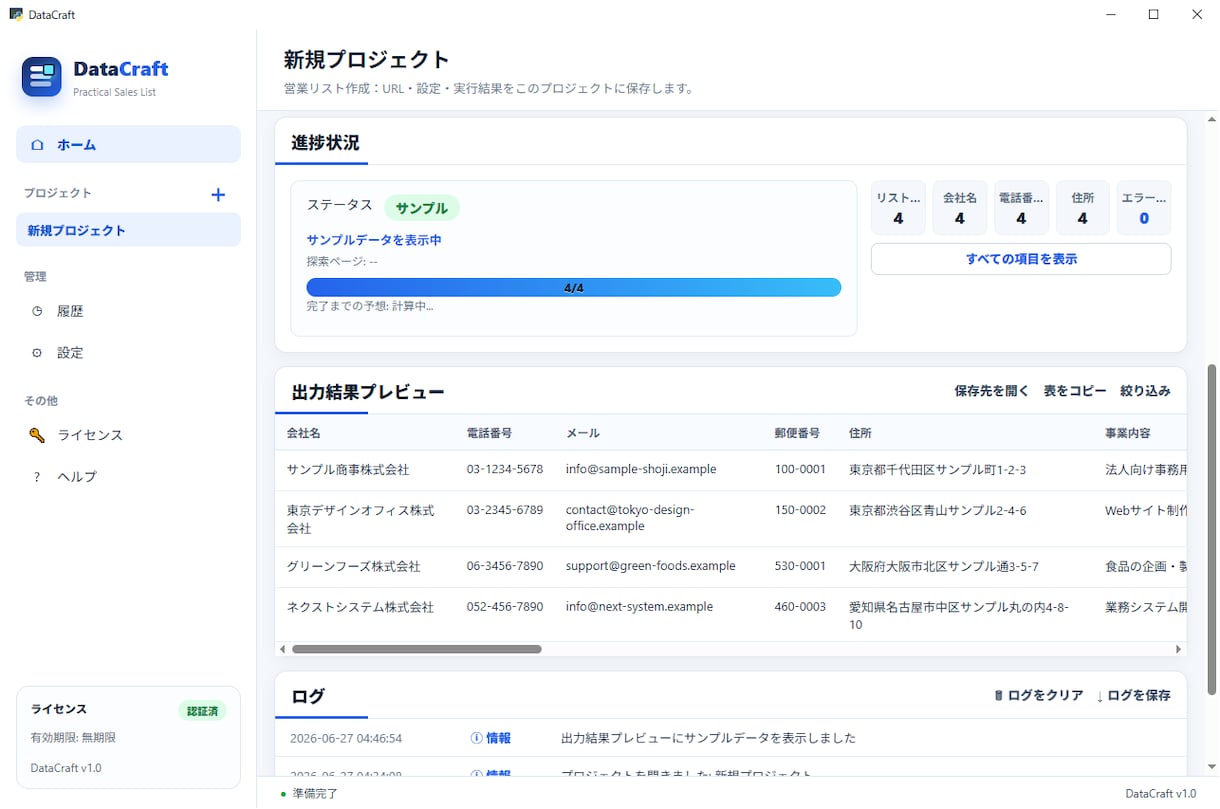Click phone number 03-1234-5678
The image size is (1220, 809).
[x=505, y=470]
